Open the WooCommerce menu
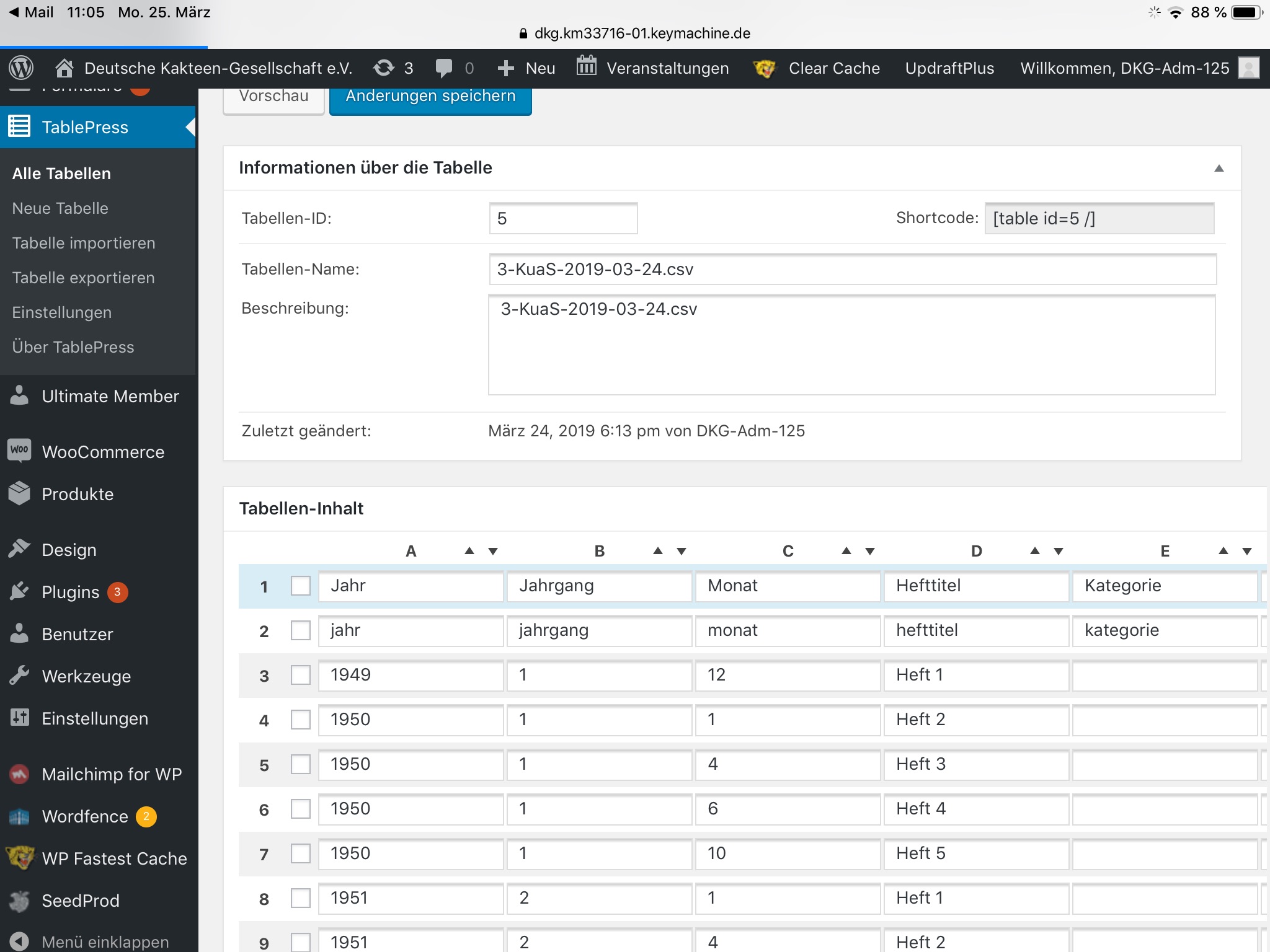 point(102,452)
